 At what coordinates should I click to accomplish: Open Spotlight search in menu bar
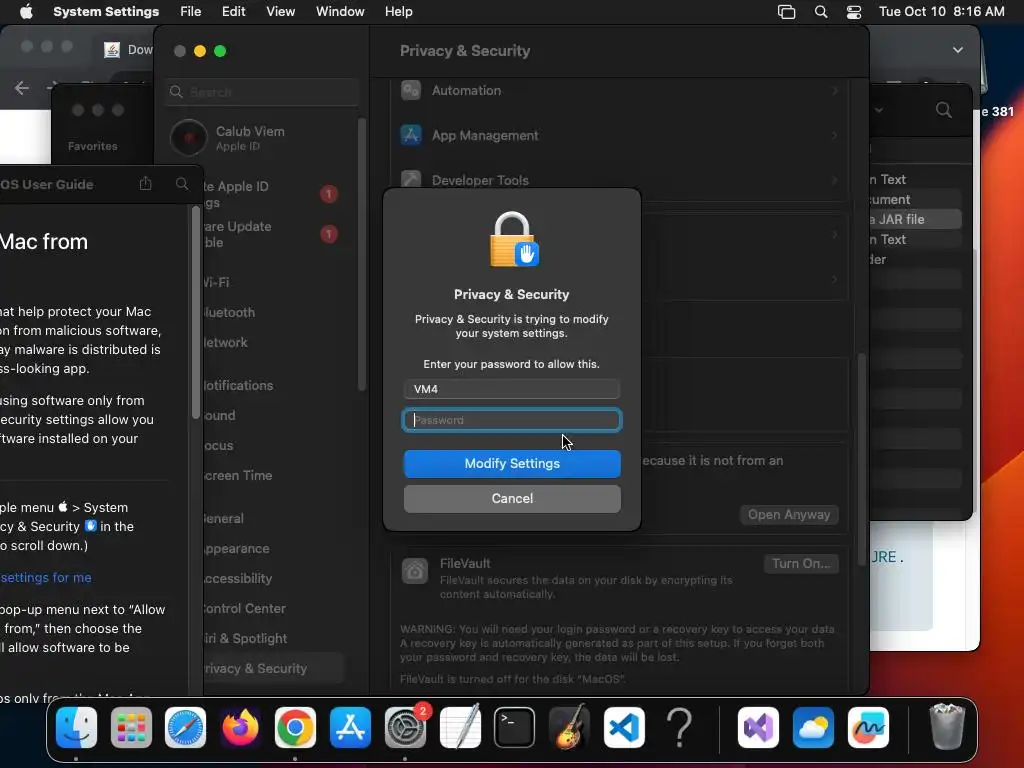point(821,12)
